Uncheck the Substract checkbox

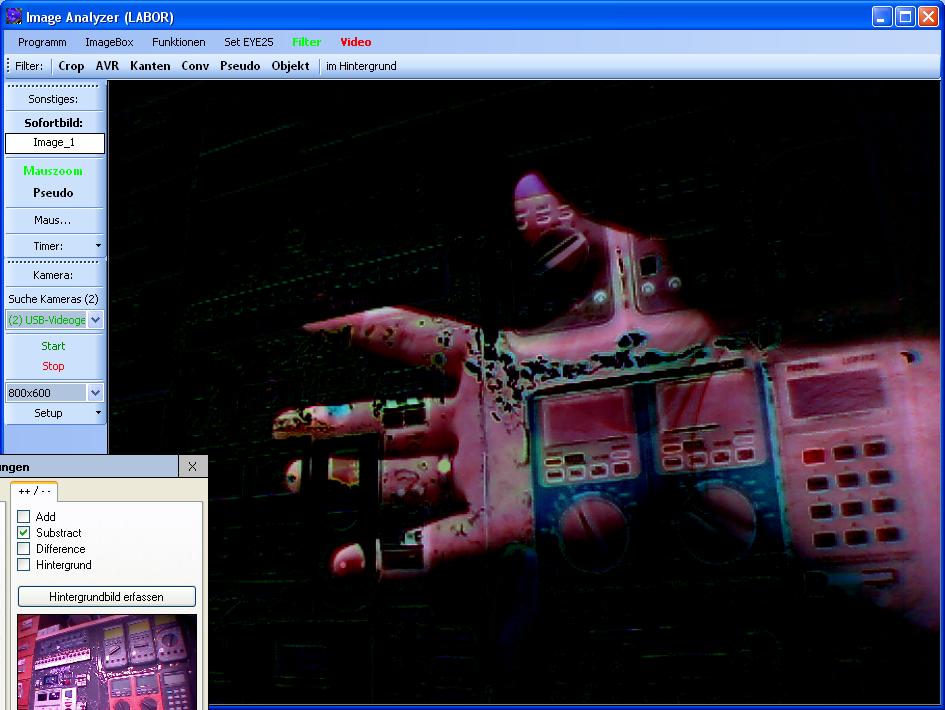pyautogui.click(x=24, y=533)
